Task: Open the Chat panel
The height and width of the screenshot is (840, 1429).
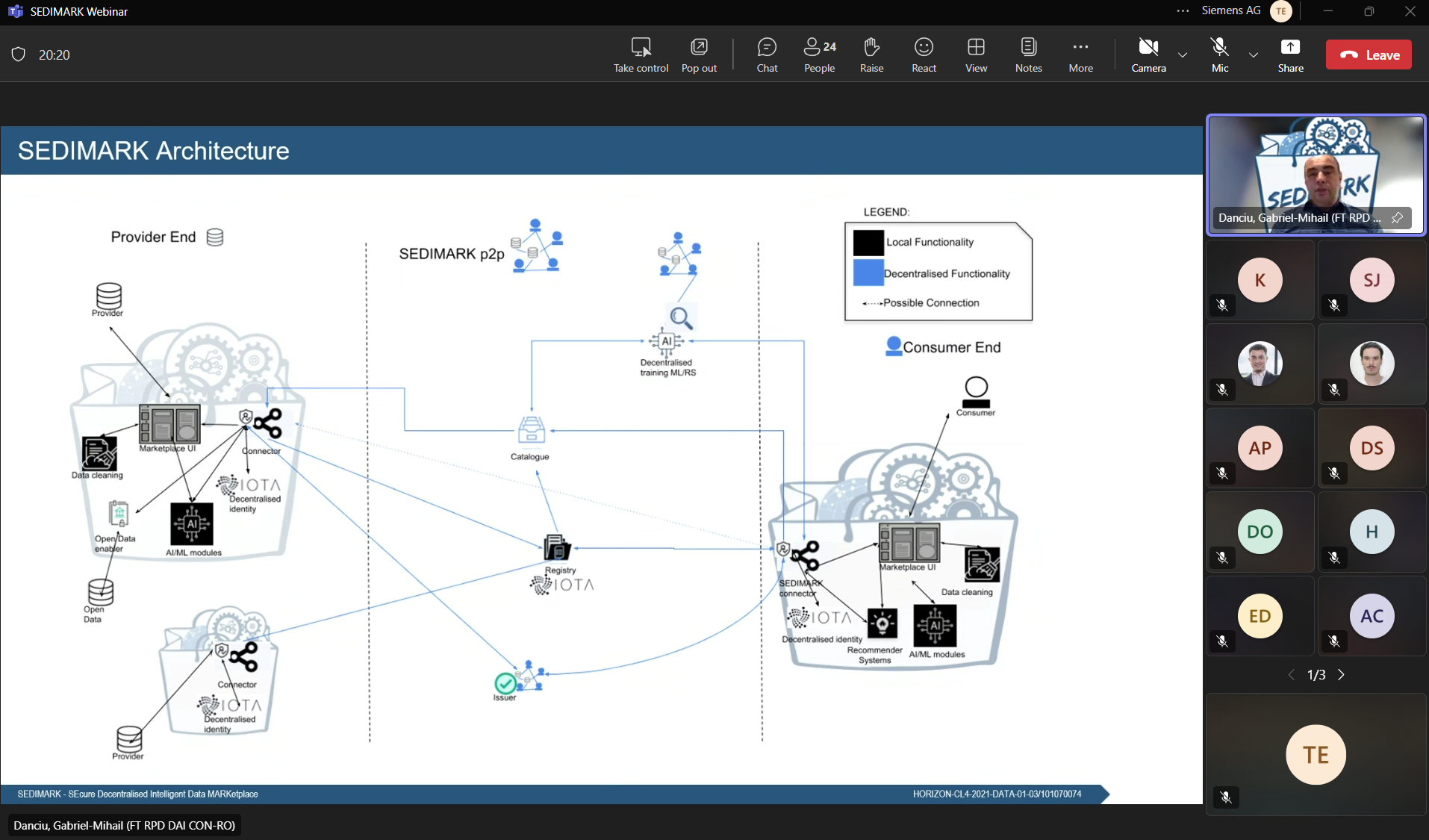Action: point(767,55)
